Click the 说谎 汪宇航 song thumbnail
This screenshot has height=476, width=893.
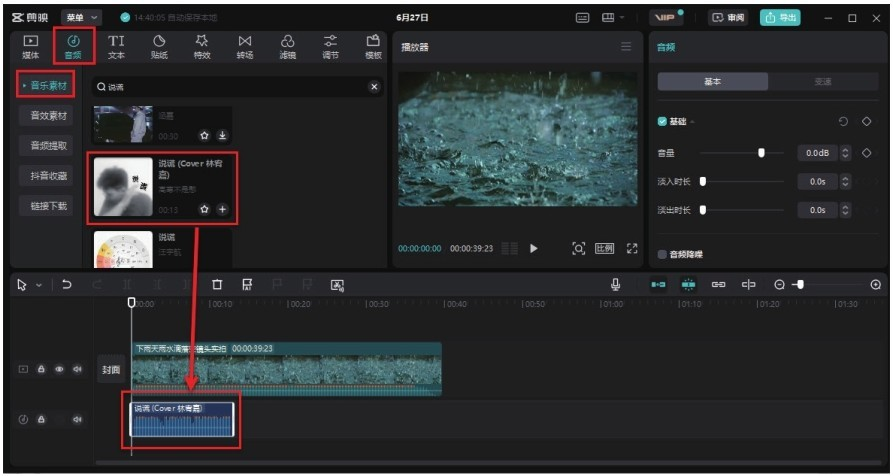click(x=123, y=249)
